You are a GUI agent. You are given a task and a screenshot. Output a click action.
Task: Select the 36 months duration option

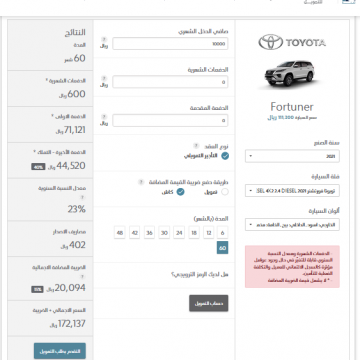(149, 233)
